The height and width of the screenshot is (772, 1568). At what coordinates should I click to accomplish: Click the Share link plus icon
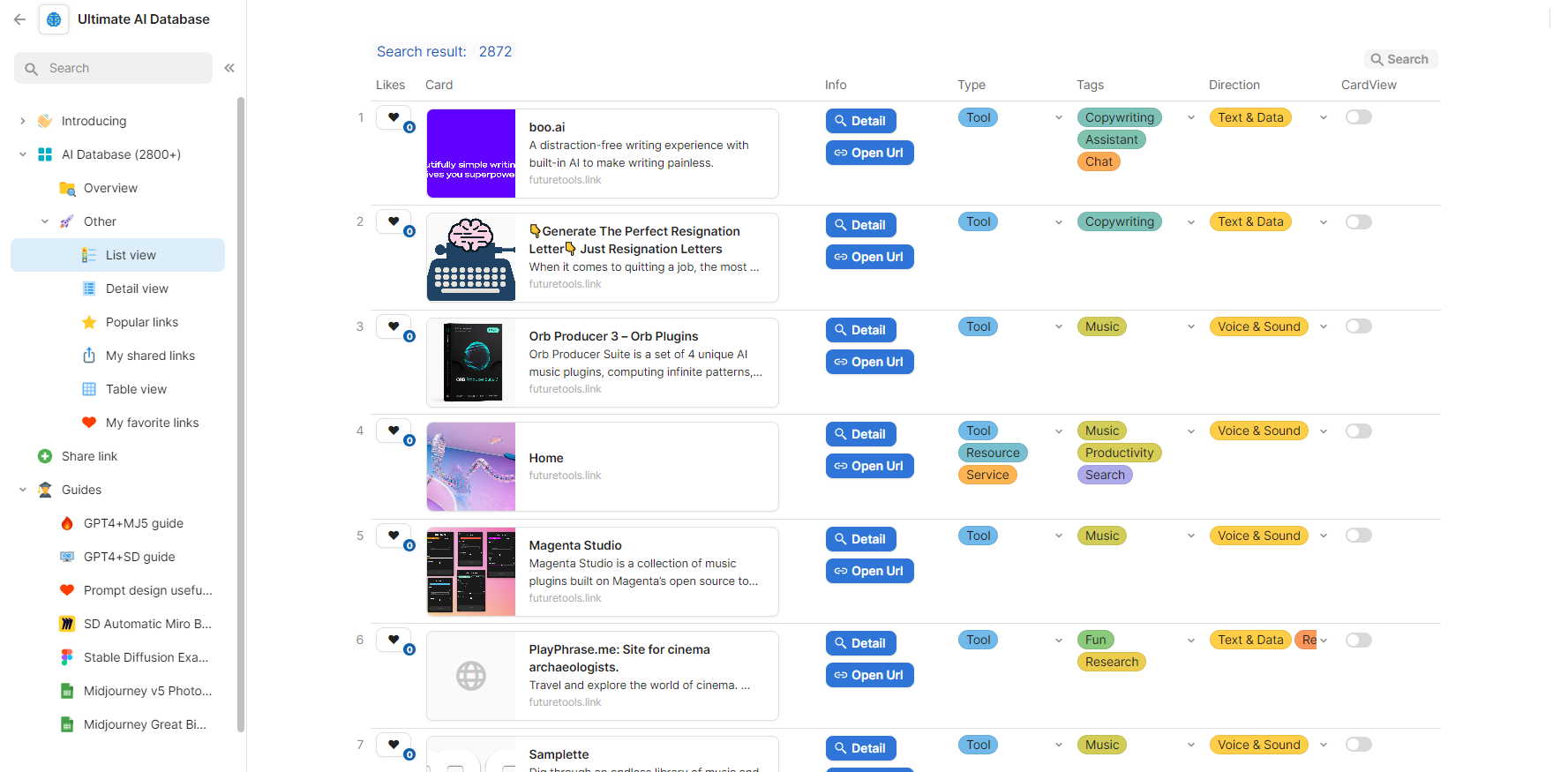45,456
